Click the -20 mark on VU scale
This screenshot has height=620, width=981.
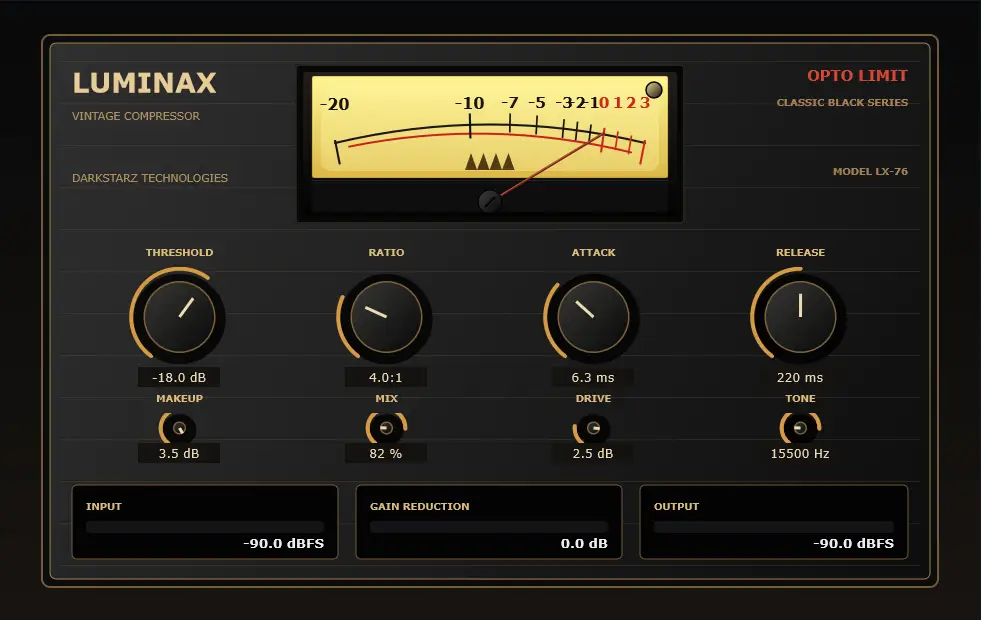click(335, 104)
